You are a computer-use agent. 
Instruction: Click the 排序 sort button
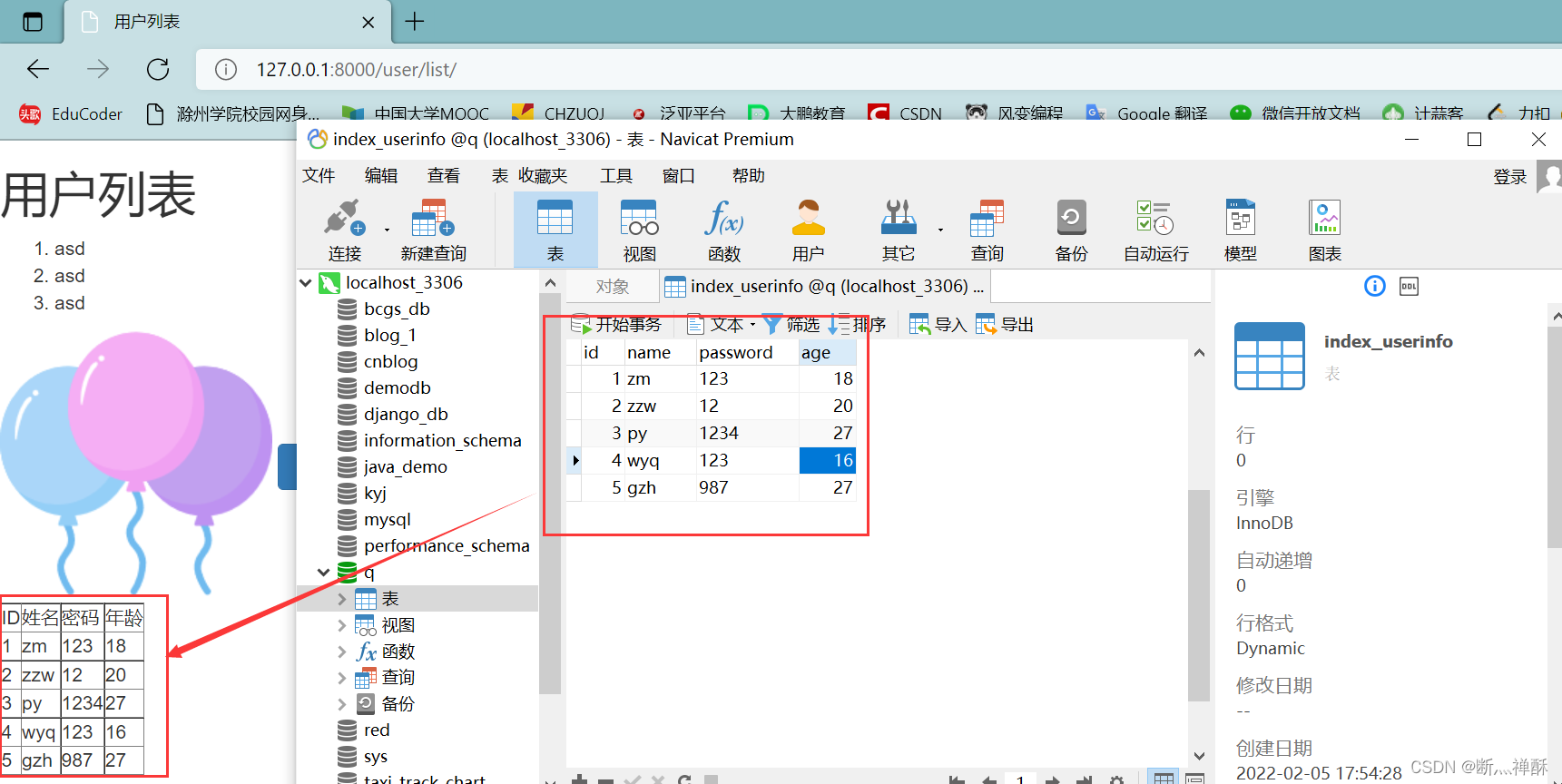(857, 324)
